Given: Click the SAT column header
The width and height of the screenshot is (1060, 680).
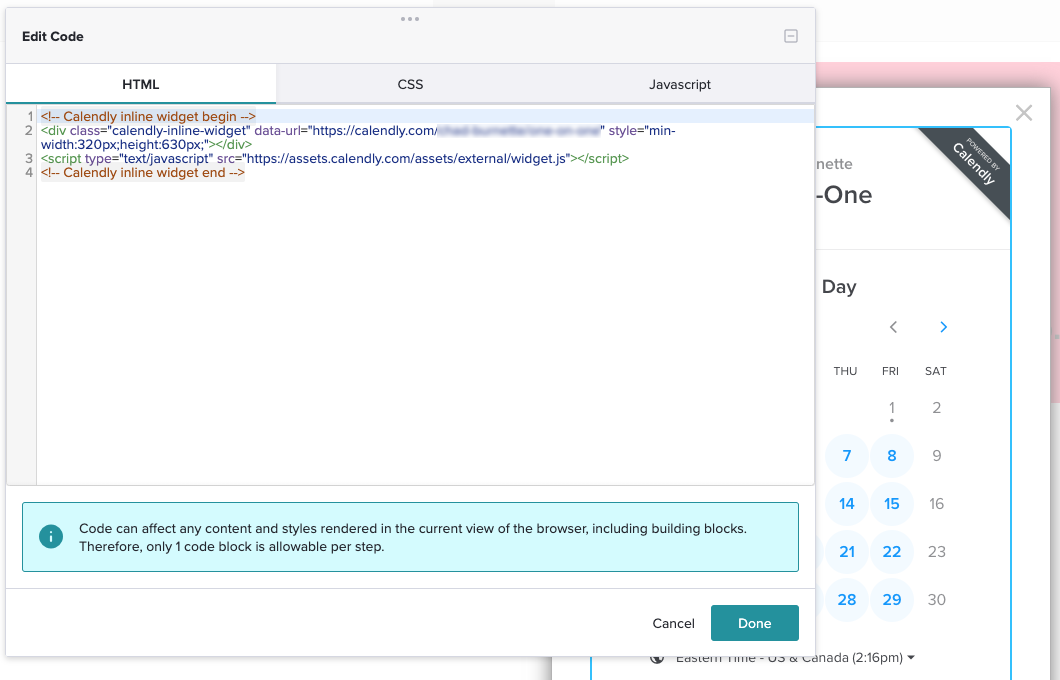Looking at the screenshot, I should pyautogui.click(x=936, y=371).
